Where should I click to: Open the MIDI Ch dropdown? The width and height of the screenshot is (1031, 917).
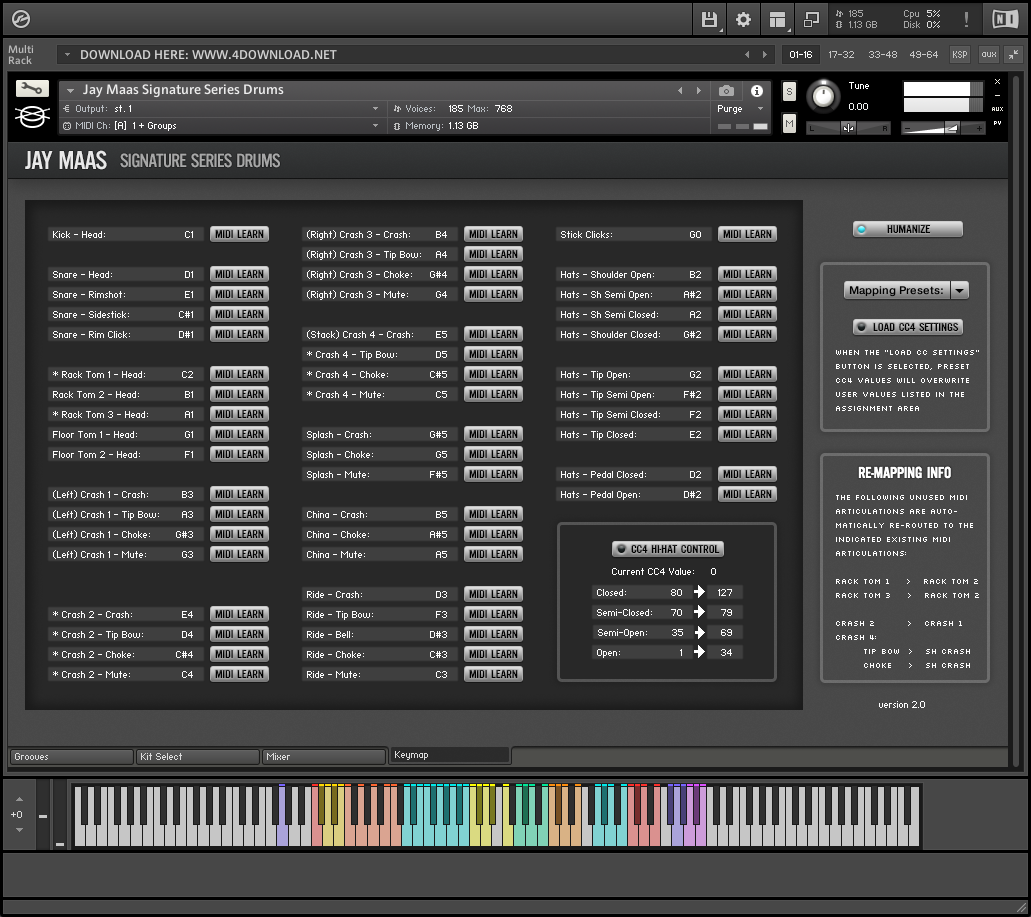(x=220, y=126)
